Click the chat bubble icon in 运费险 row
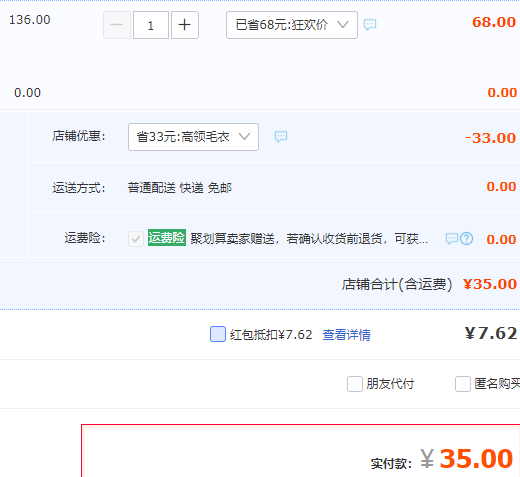Screen dimensions: 520x477 [x=452, y=239]
